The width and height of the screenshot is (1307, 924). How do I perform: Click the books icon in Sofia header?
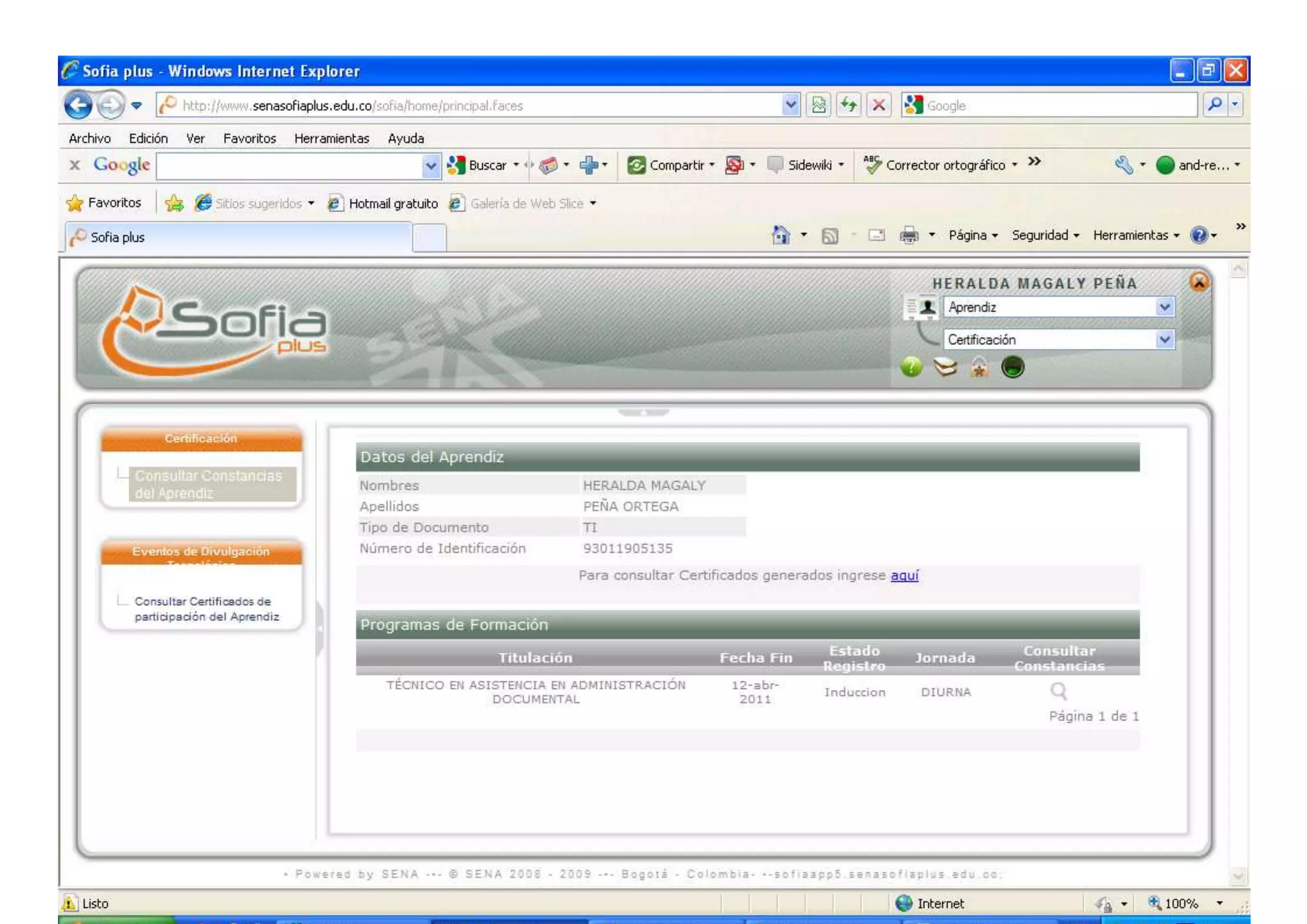[x=945, y=367]
